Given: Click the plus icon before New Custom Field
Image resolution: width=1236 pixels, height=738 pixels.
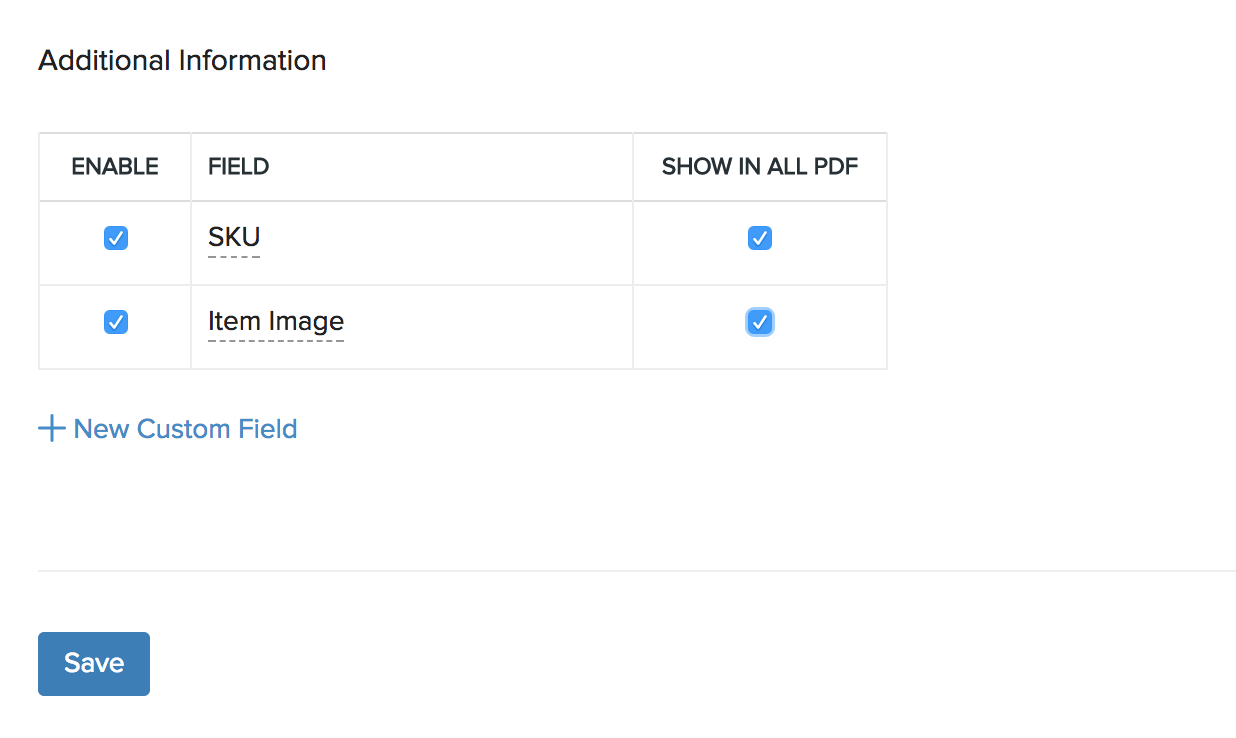Looking at the screenshot, I should (51, 429).
